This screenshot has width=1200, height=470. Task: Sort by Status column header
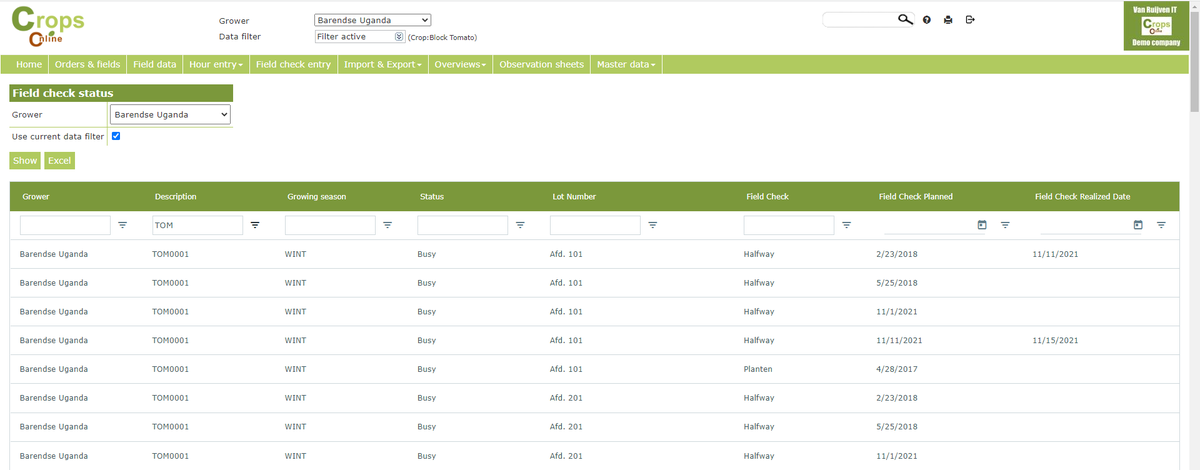(432, 197)
